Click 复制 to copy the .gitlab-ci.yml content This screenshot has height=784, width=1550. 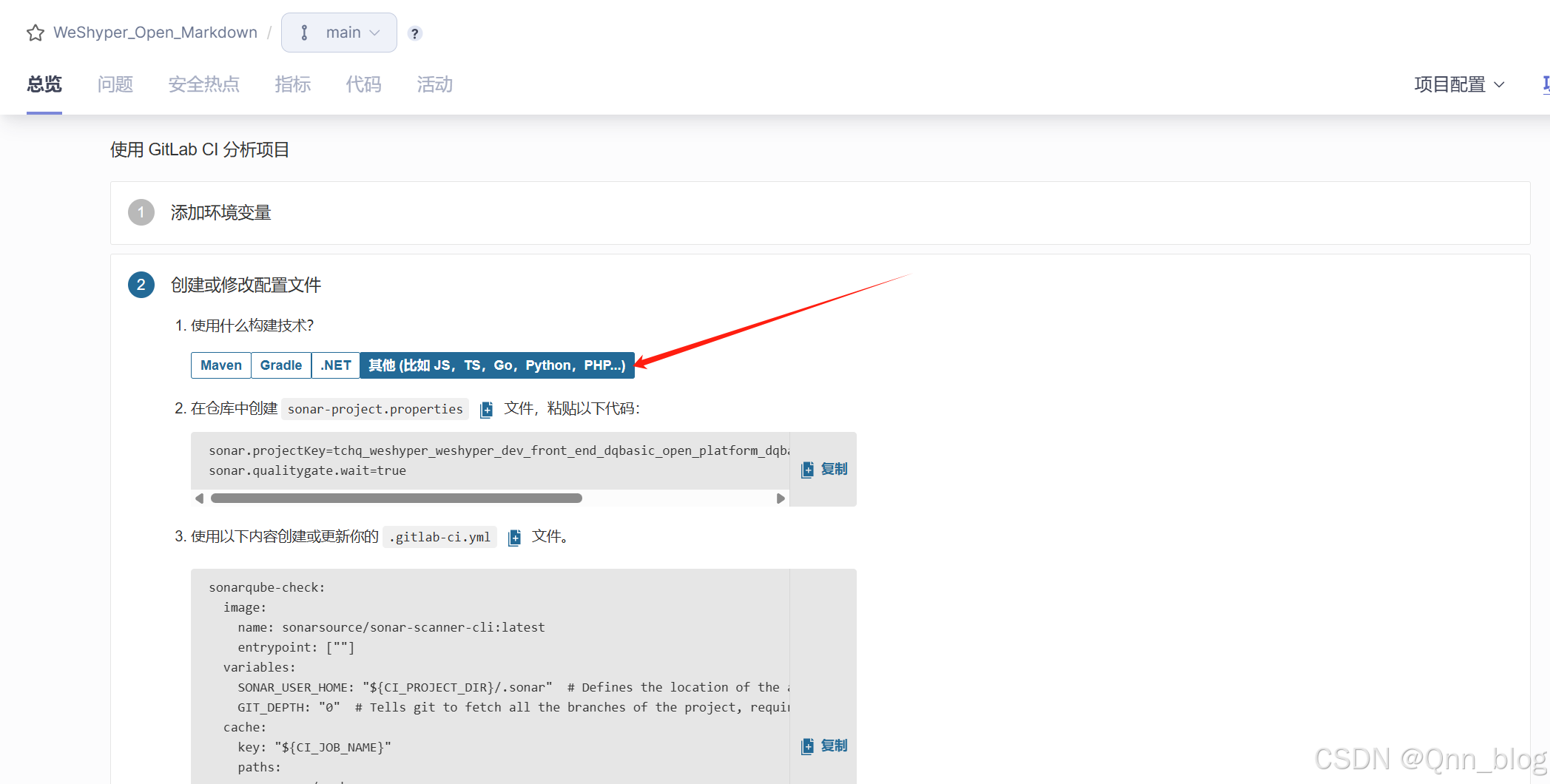click(823, 746)
